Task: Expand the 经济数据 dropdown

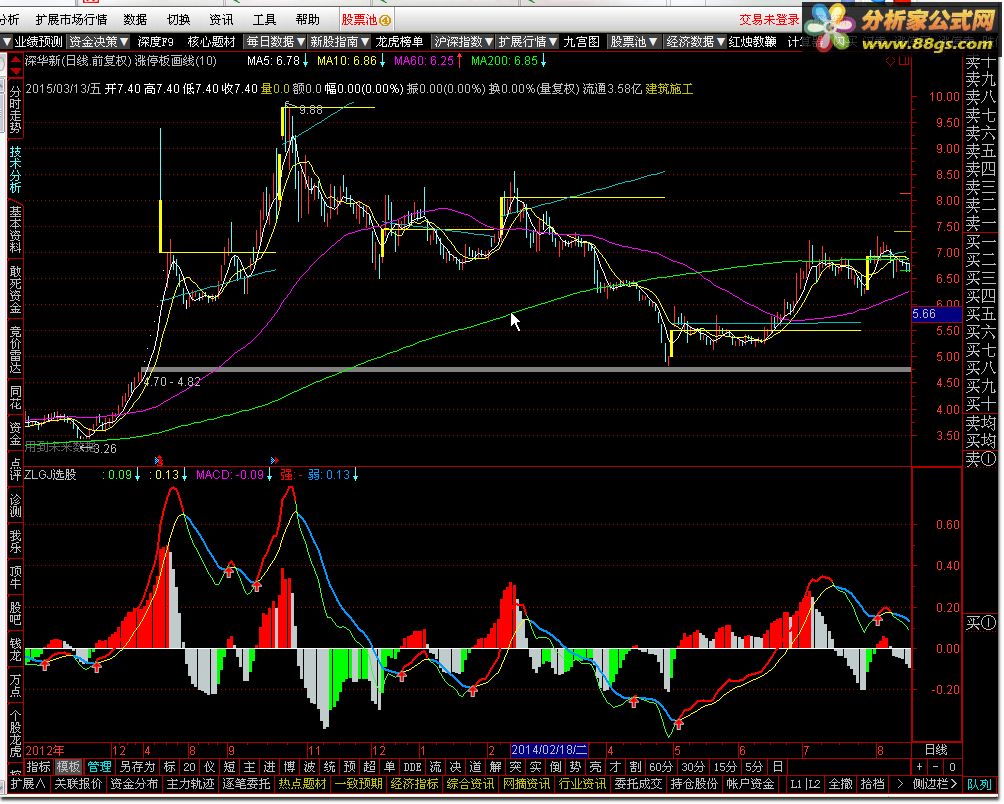Action: [695, 42]
